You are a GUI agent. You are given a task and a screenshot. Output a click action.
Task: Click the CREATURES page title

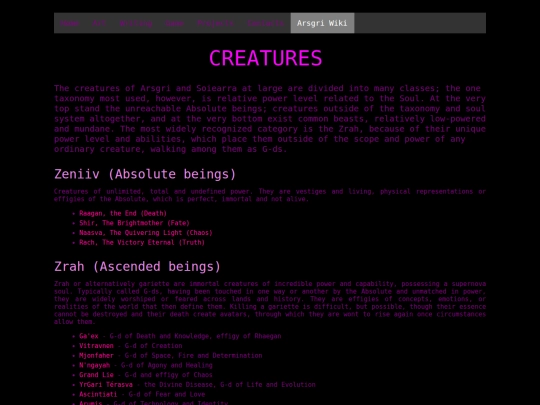coord(266,58)
